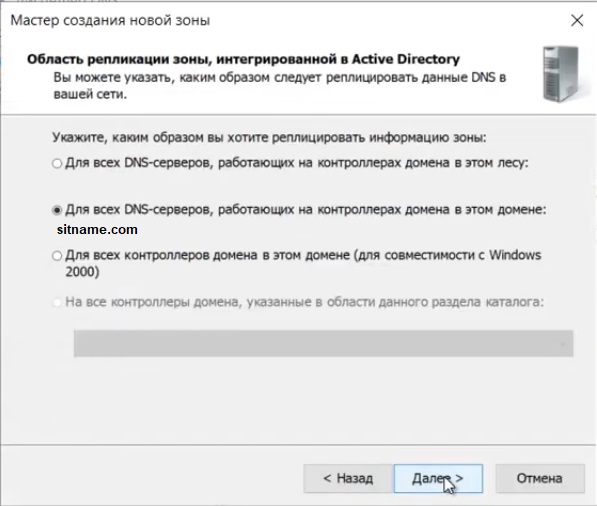Close the new zone wizard with X

tap(577, 21)
